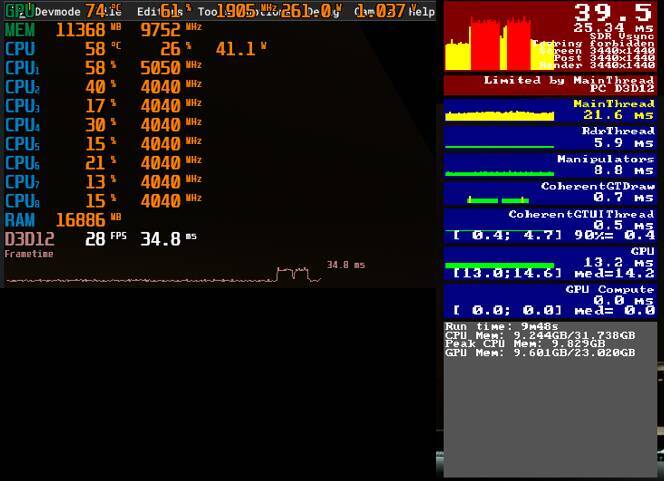
Task: Select the GPU Compute timing panel
Action: coord(550,300)
